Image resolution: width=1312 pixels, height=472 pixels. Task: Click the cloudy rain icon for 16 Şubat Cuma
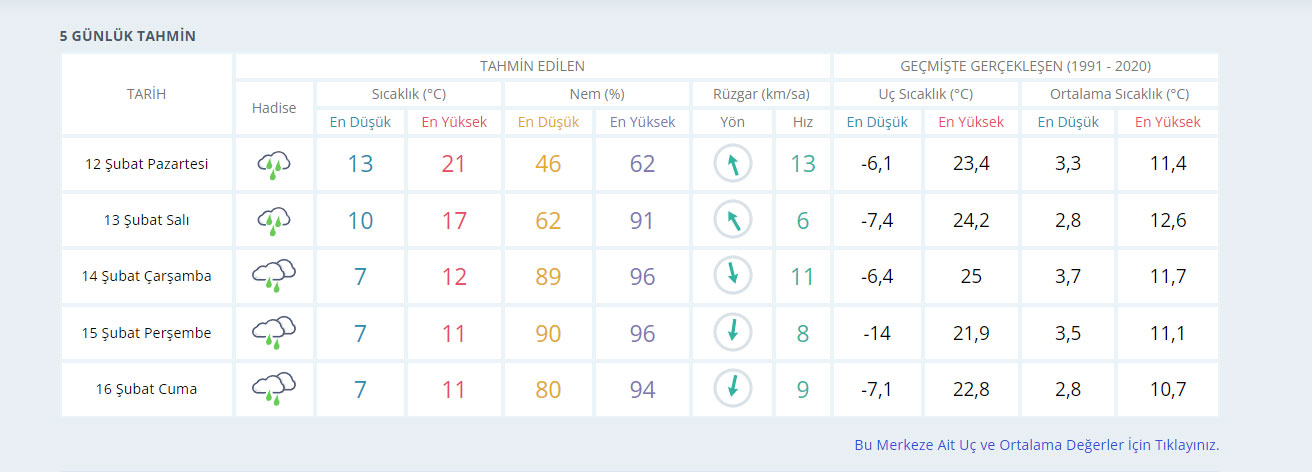[274, 388]
